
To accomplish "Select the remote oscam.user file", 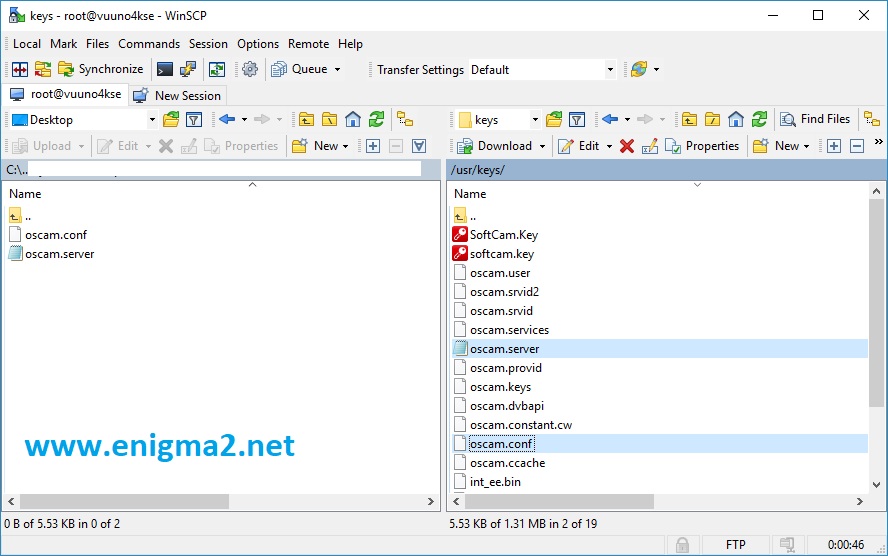I will (x=500, y=273).
